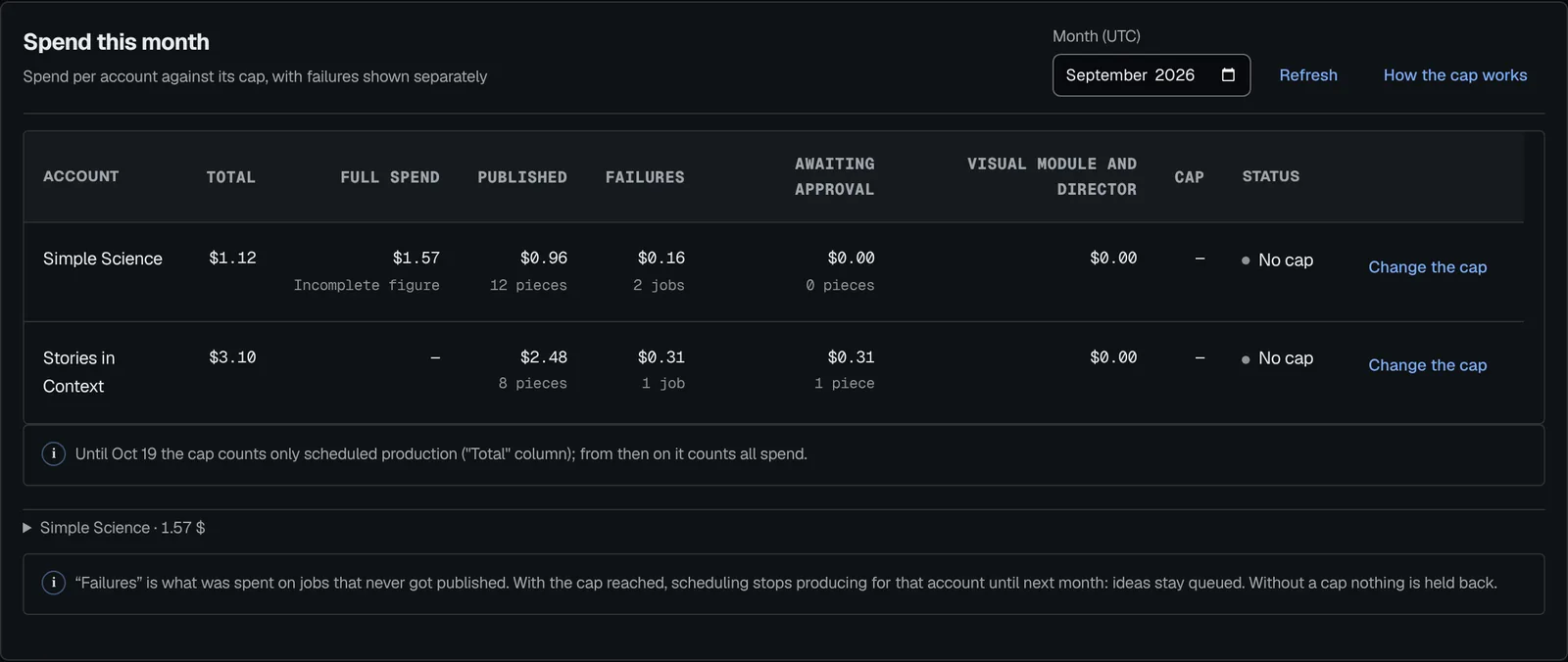
Task: Click the Account column header
Action: [81, 176]
